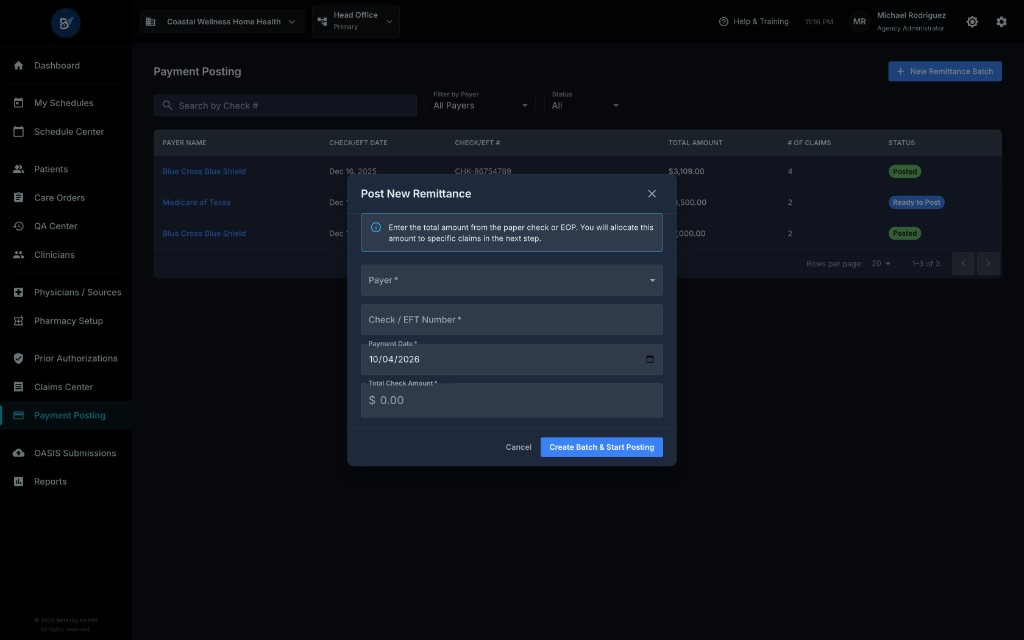This screenshot has height=640, width=1024.
Task: Toggle the theme brightness icon
Action: [x=972, y=22]
